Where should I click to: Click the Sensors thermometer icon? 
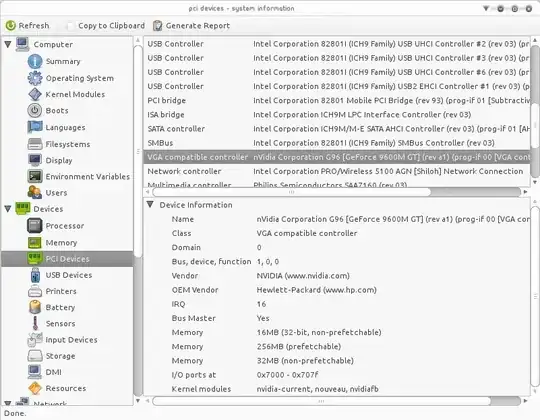pos(35,323)
